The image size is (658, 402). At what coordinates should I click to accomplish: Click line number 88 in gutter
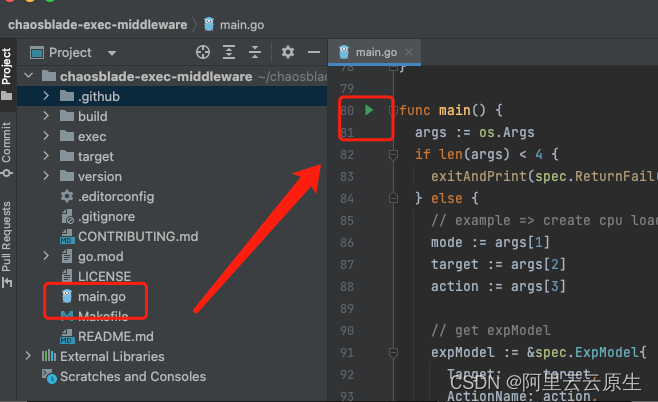tap(347, 287)
